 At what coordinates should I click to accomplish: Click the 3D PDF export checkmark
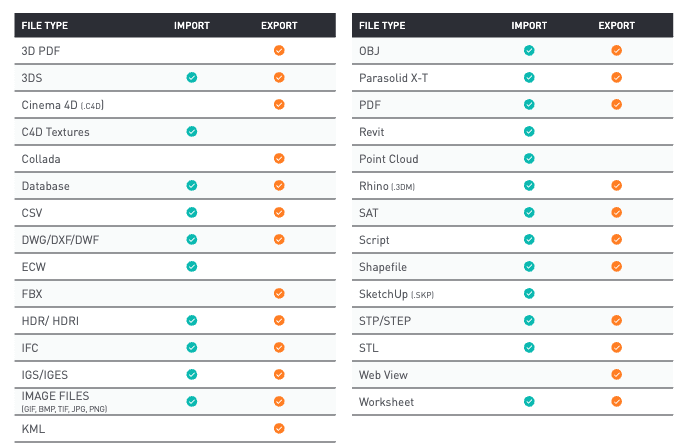(x=279, y=50)
